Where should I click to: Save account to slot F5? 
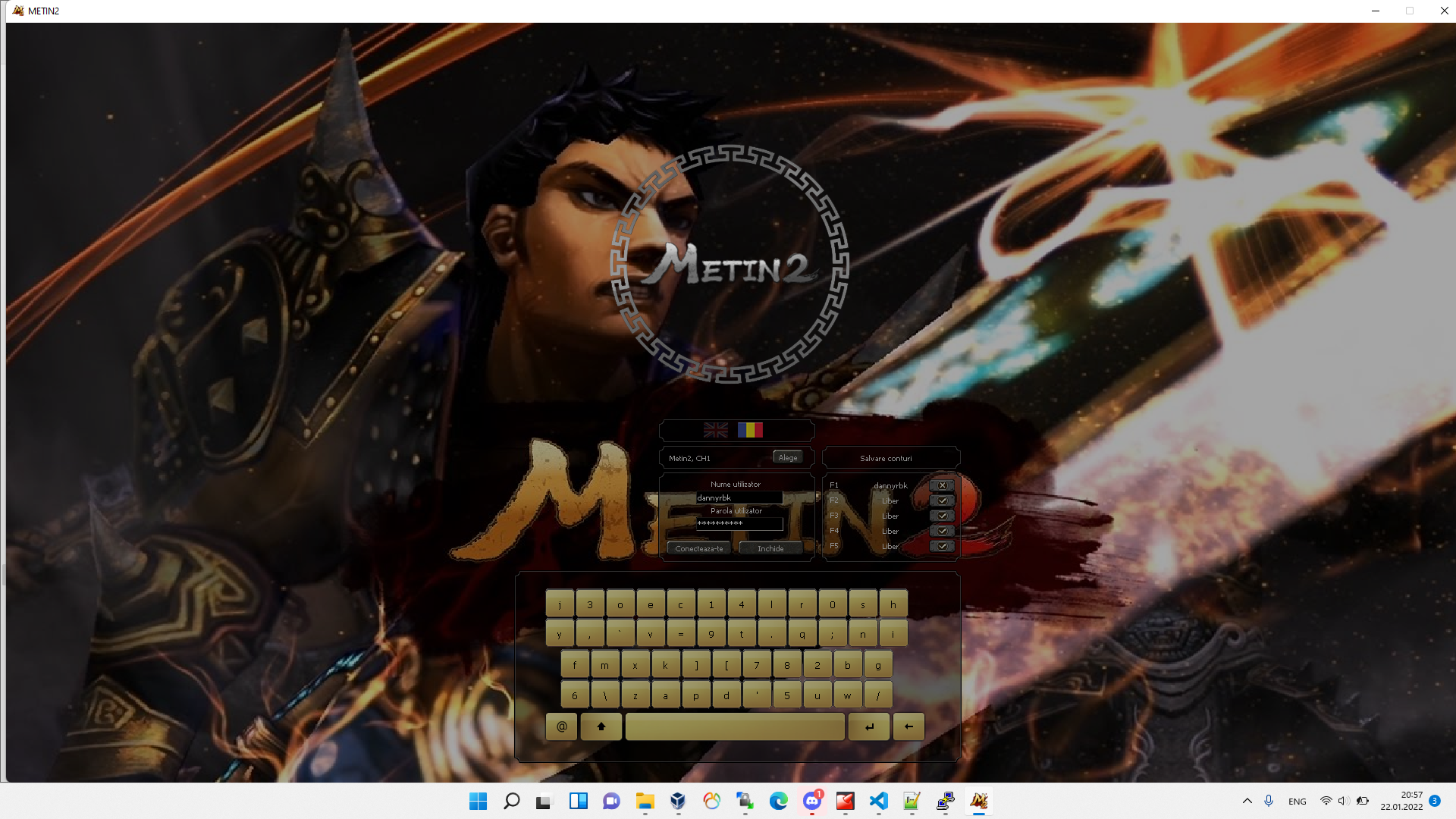point(942,546)
